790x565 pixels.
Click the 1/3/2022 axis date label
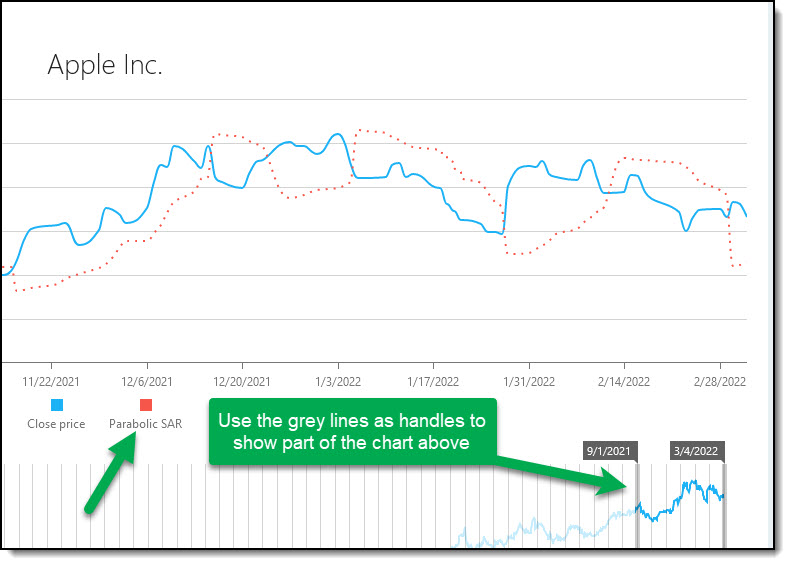coord(338,382)
